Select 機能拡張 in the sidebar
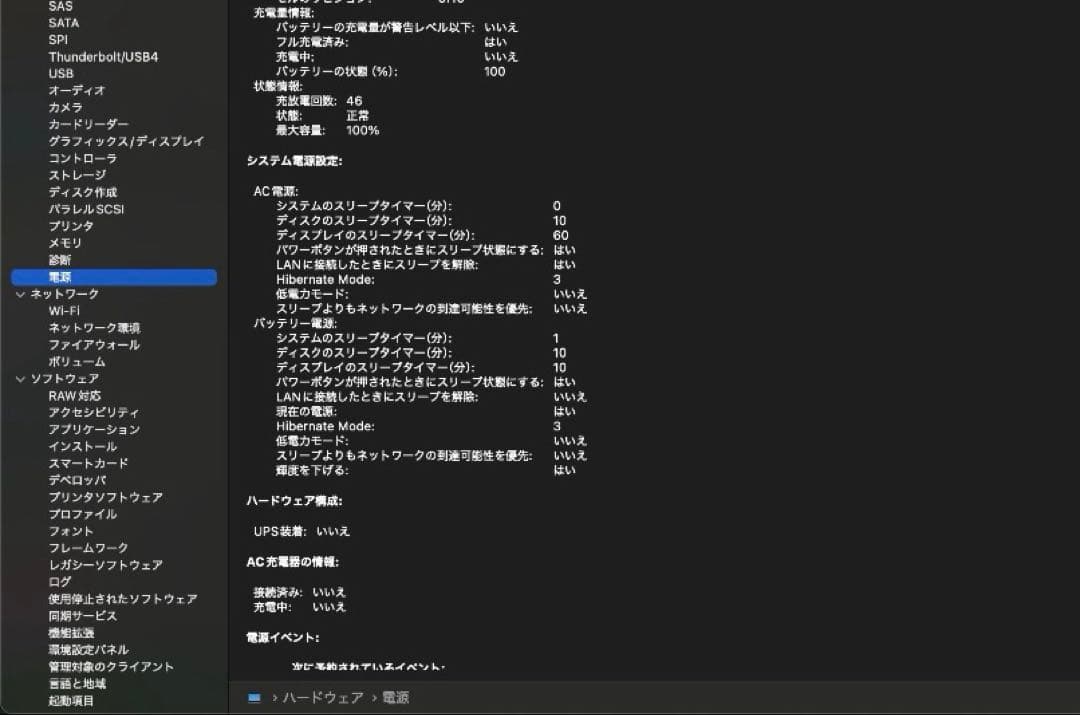This screenshot has width=1080, height=715. click(x=71, y=633)
